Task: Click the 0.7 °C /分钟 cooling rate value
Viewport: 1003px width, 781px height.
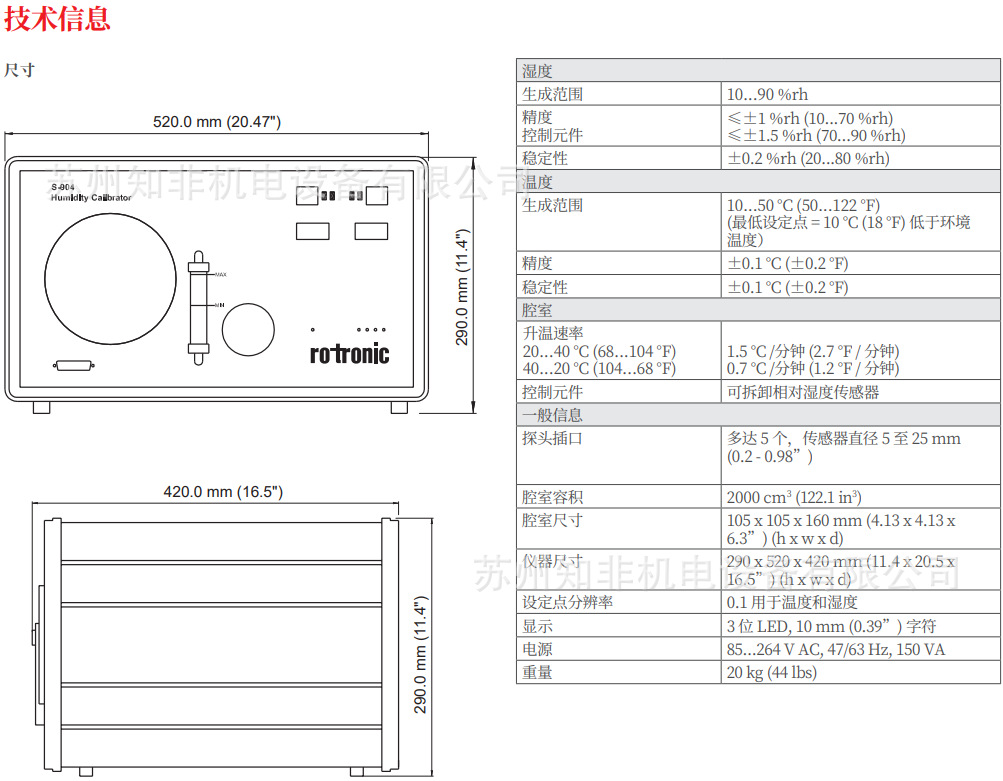Action: (x=812, y=368)
